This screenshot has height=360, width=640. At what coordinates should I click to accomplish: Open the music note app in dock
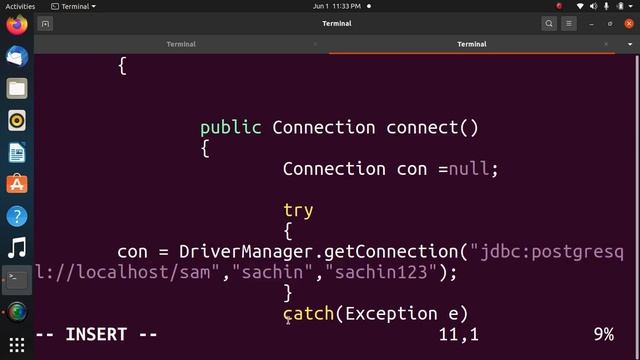click(17, 248)
